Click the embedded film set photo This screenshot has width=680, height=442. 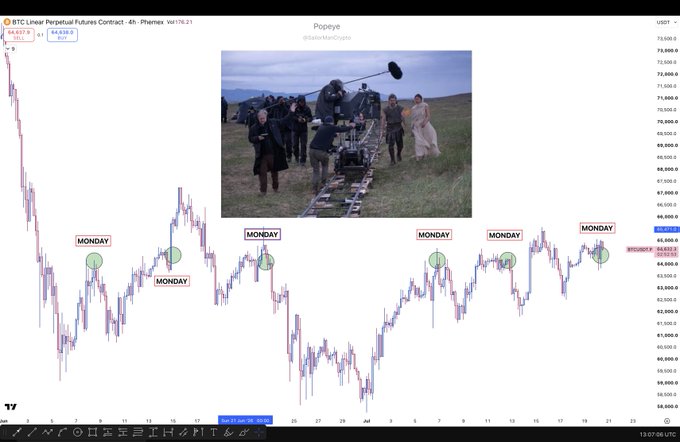pos(347,134)
